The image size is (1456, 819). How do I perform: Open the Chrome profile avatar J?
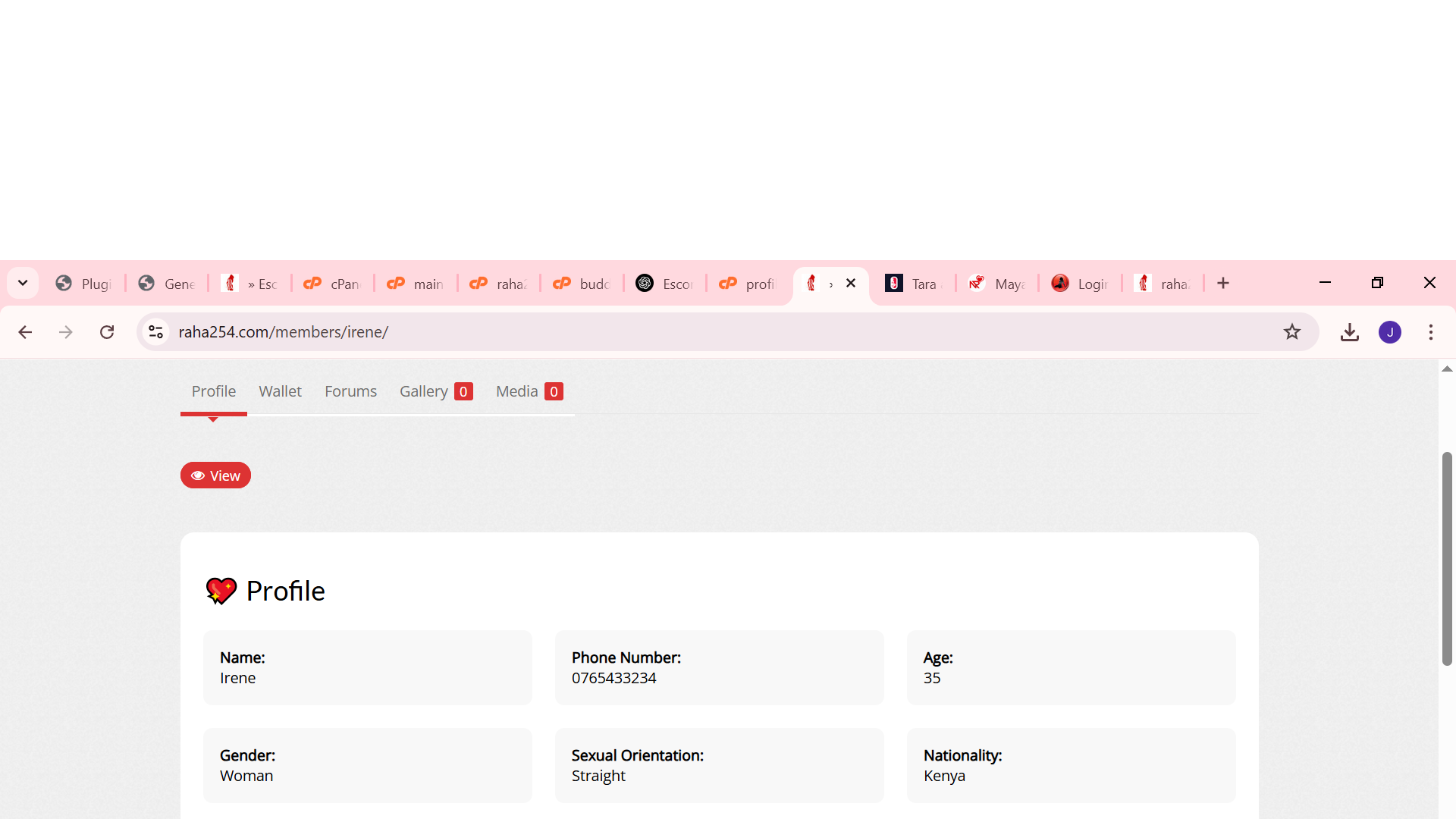click(1390, 332)
